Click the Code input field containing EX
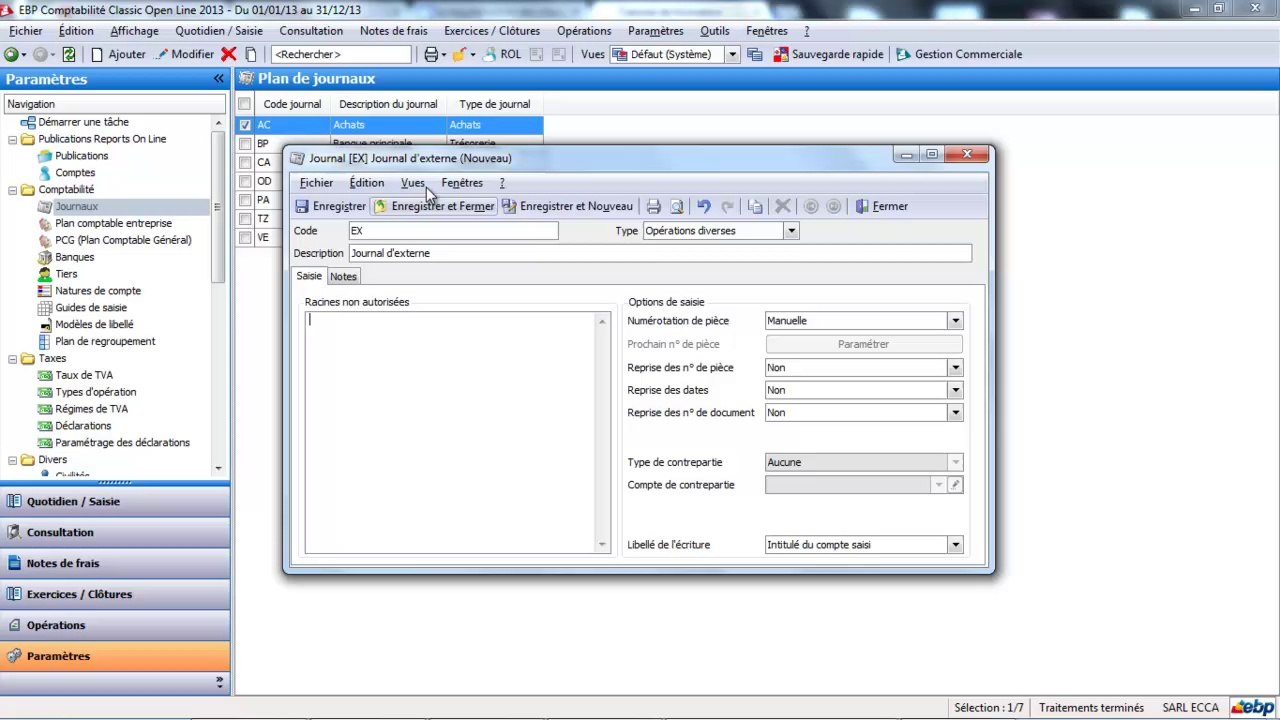The image size is (1280, 720). pyautogui.click(x=453, y=231)
